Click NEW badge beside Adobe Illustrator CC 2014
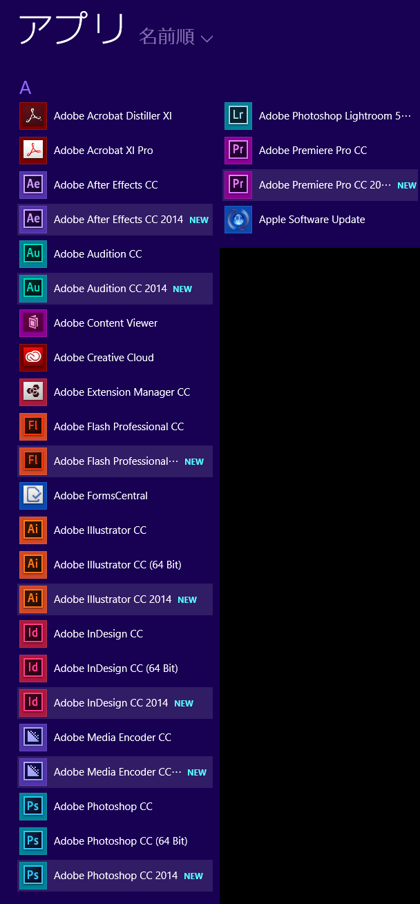Viewport: 420px width, 904px height. pyautogui.click(x=188, y=600)
